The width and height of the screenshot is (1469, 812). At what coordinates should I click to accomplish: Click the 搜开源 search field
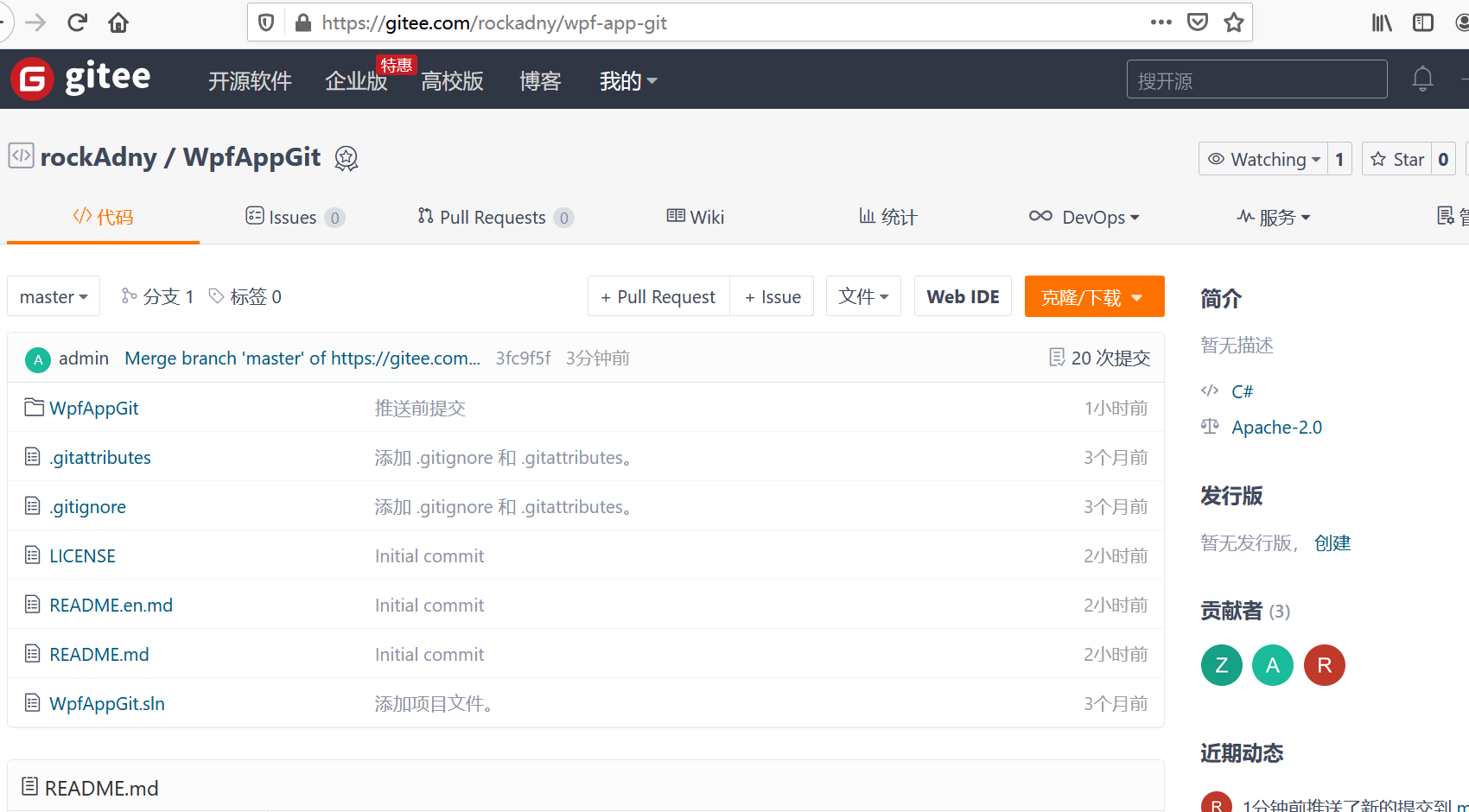click(x=1256, y=79)
